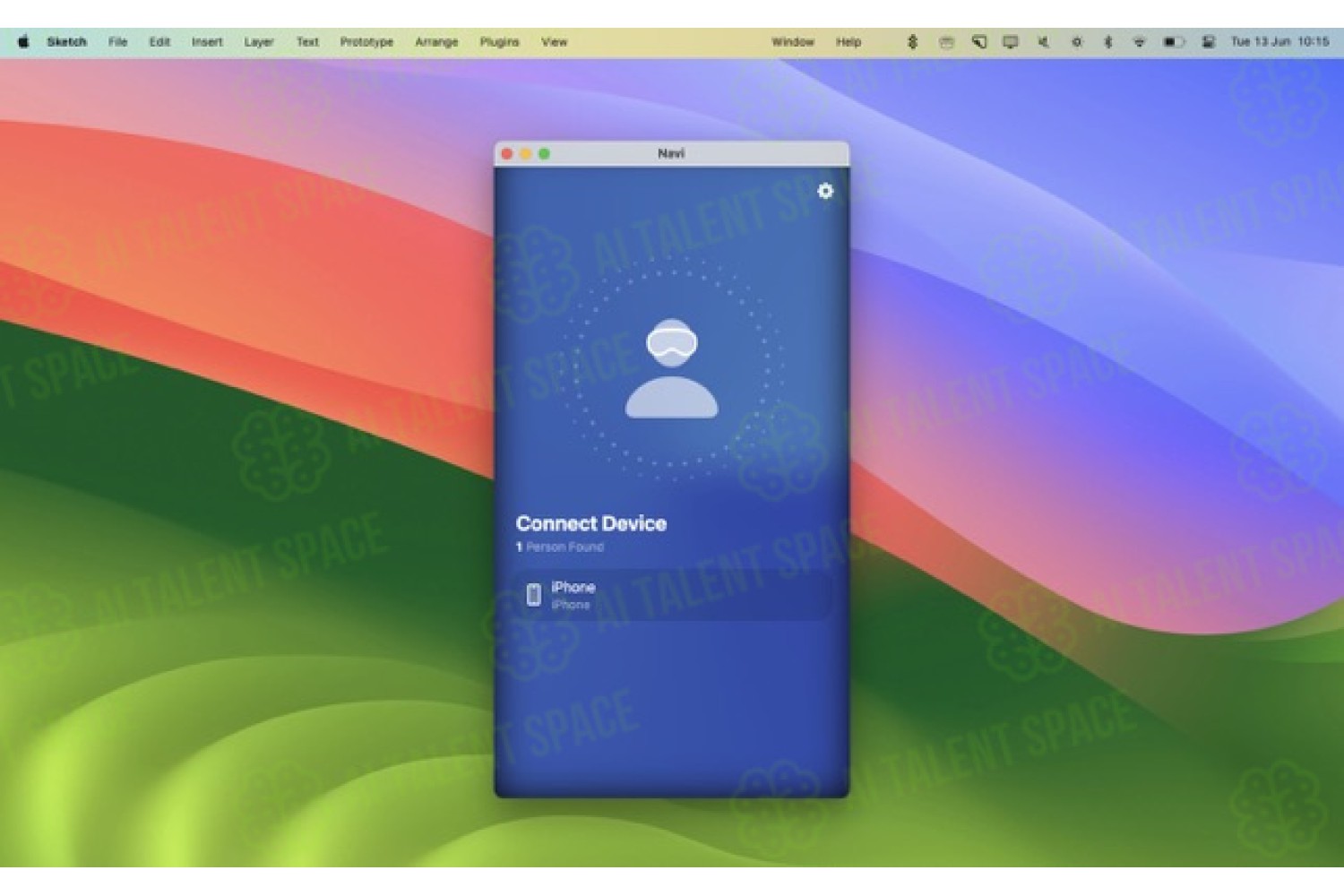Click the Connect Device heading

tap(591, 523)
